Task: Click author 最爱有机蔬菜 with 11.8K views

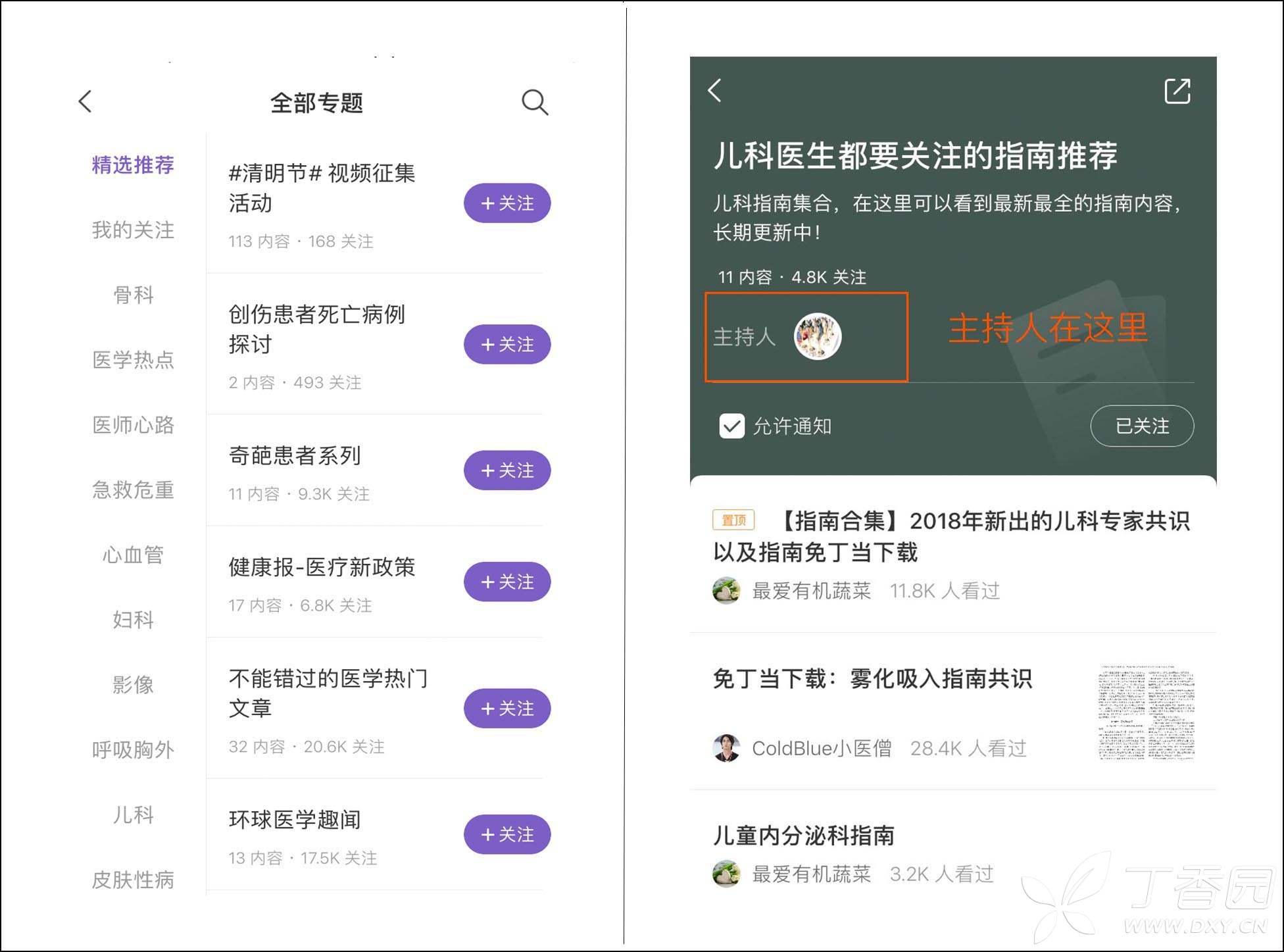Action: pyautogui.click(x=811, y=591)
